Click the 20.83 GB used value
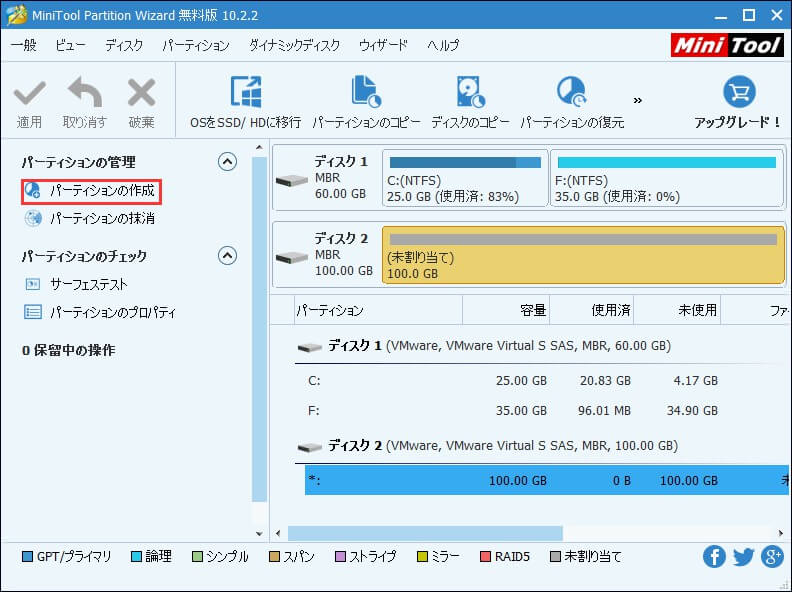This screenshot has width=792, height=592. (605, 381)
